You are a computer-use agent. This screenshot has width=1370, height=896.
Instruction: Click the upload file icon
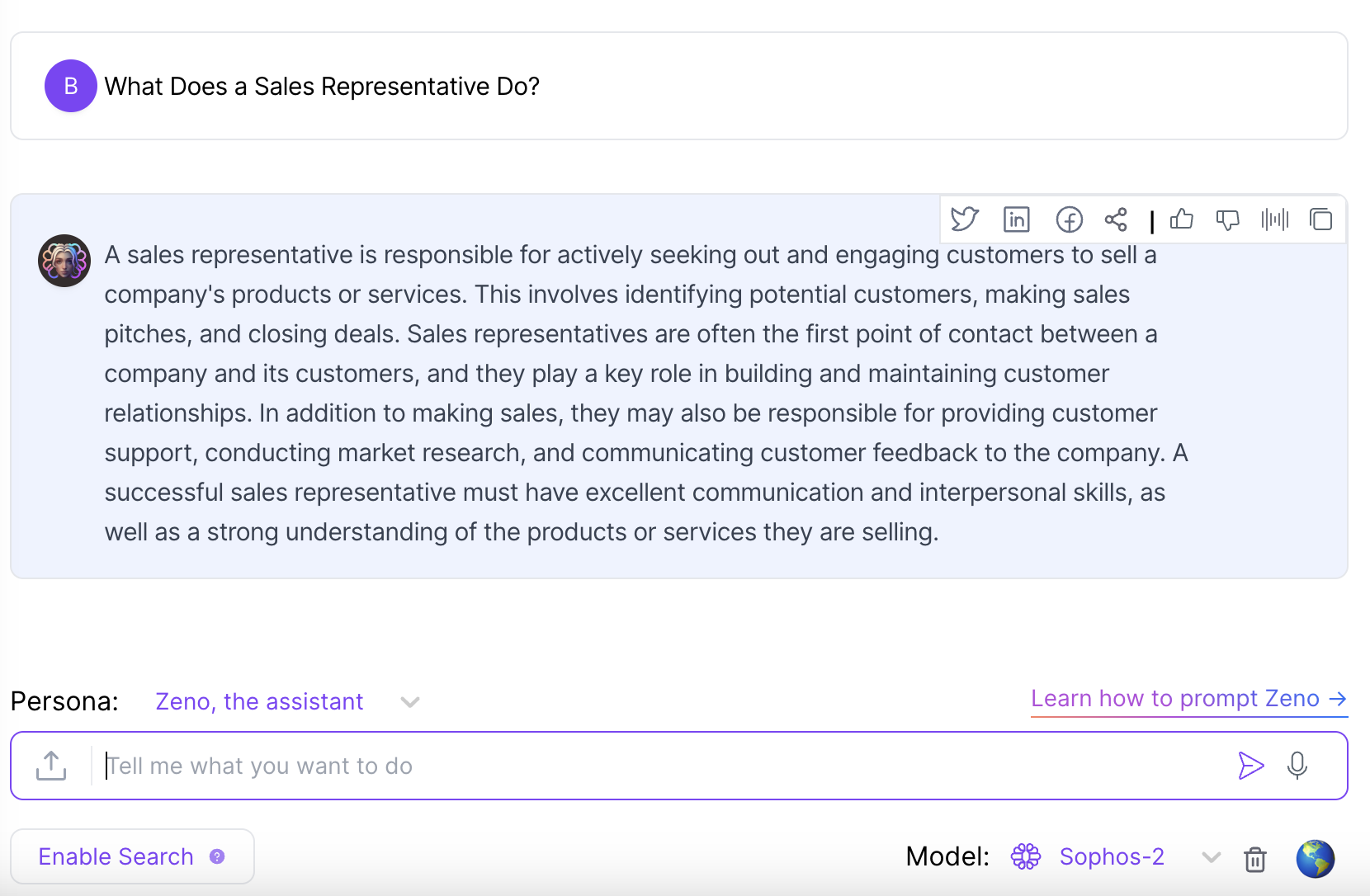(51, 766)
